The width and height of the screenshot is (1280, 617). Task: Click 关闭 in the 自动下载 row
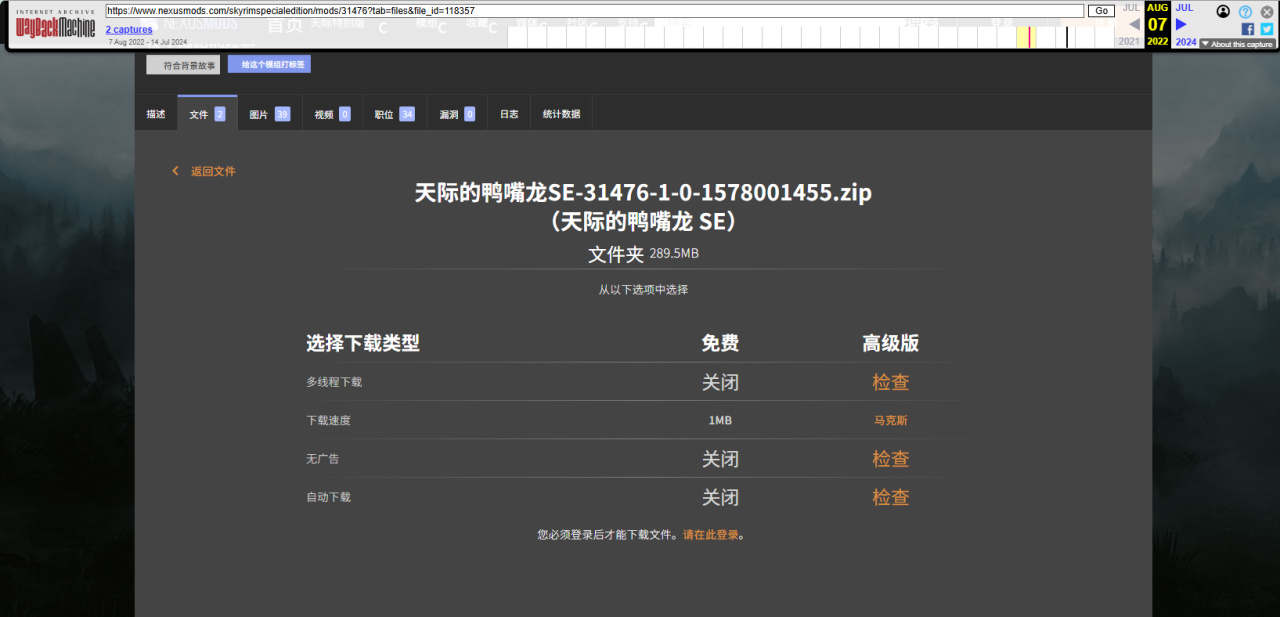click(720, 497)
